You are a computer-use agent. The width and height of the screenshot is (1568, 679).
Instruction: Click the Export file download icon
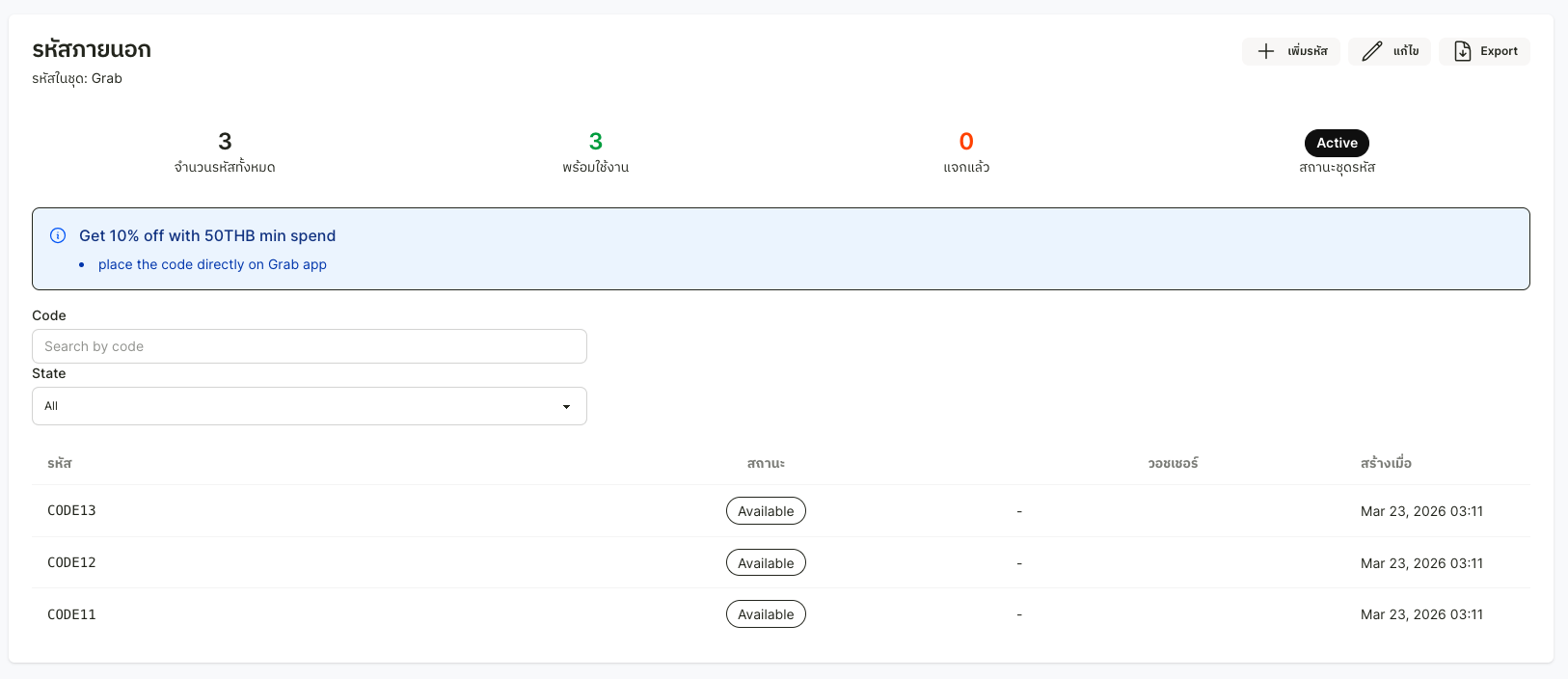(1462, 51)
